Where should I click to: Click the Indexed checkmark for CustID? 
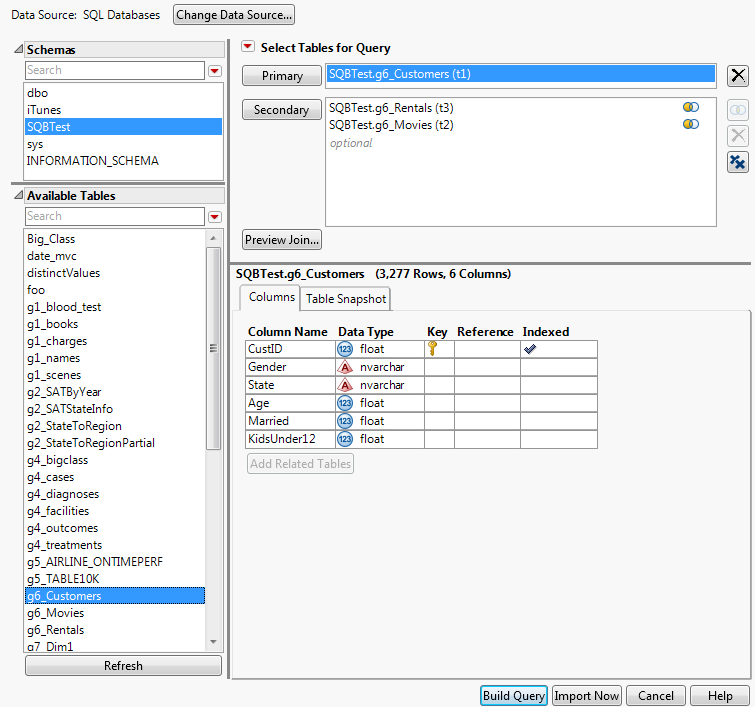coord(530,349)
